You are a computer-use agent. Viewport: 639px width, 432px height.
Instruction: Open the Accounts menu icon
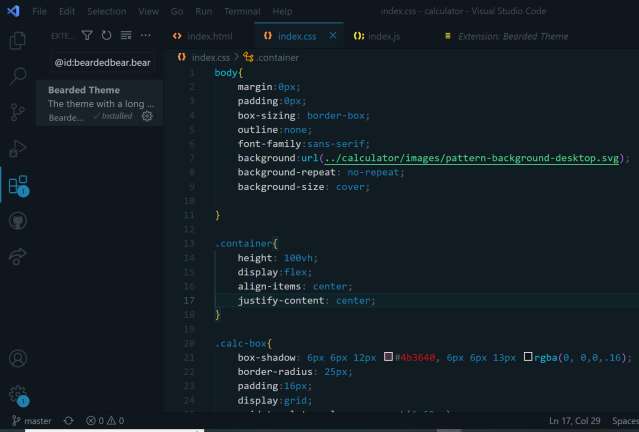(18, 359)
